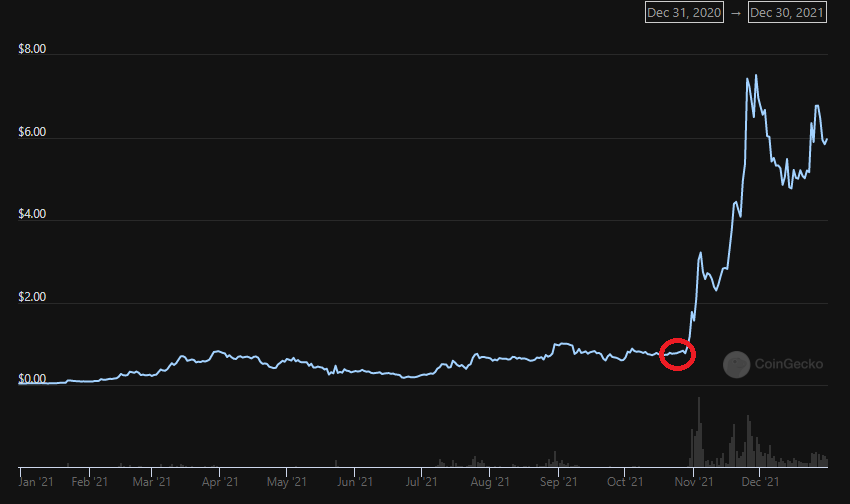Viewport: 850px width, 504px height.
Task: Open the Dec 30, 2021 end date field
Action: (788, 13)
